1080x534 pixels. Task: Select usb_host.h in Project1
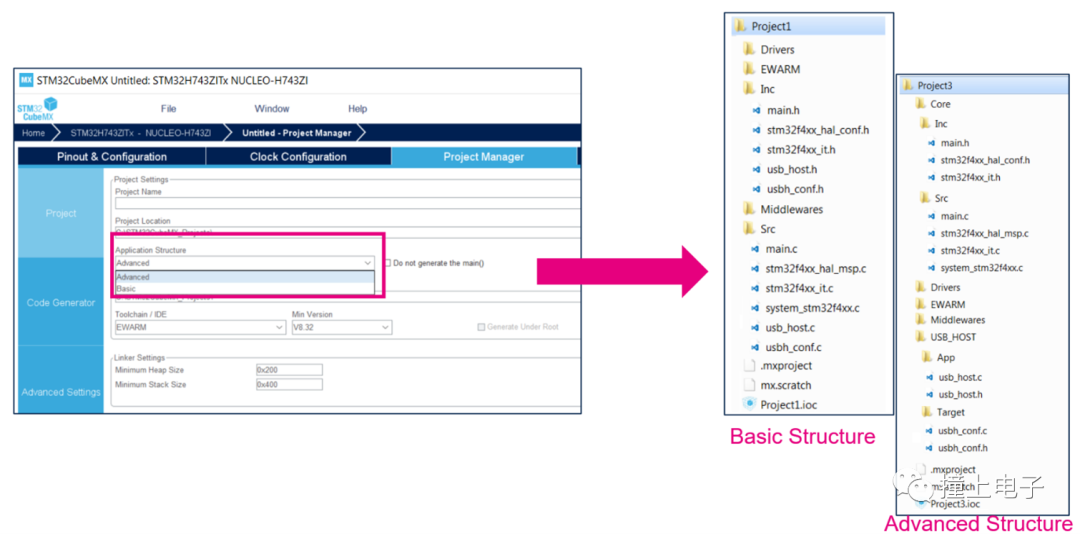click(791, 169)
